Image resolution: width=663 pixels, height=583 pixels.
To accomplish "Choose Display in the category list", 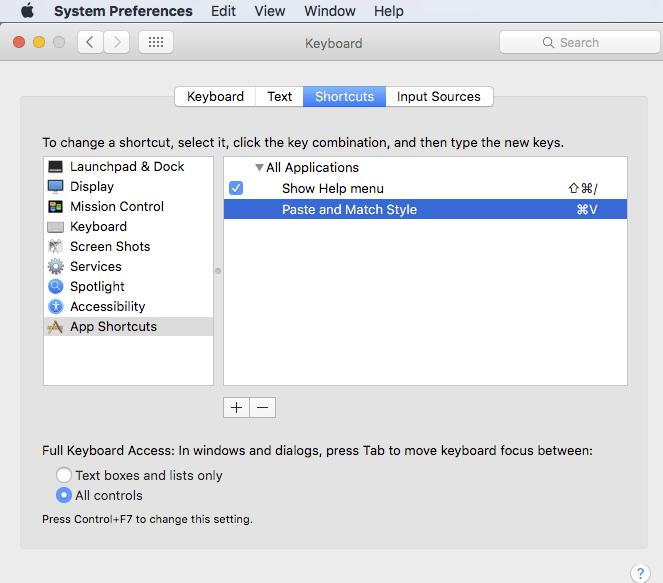I will tap(129, 186).
